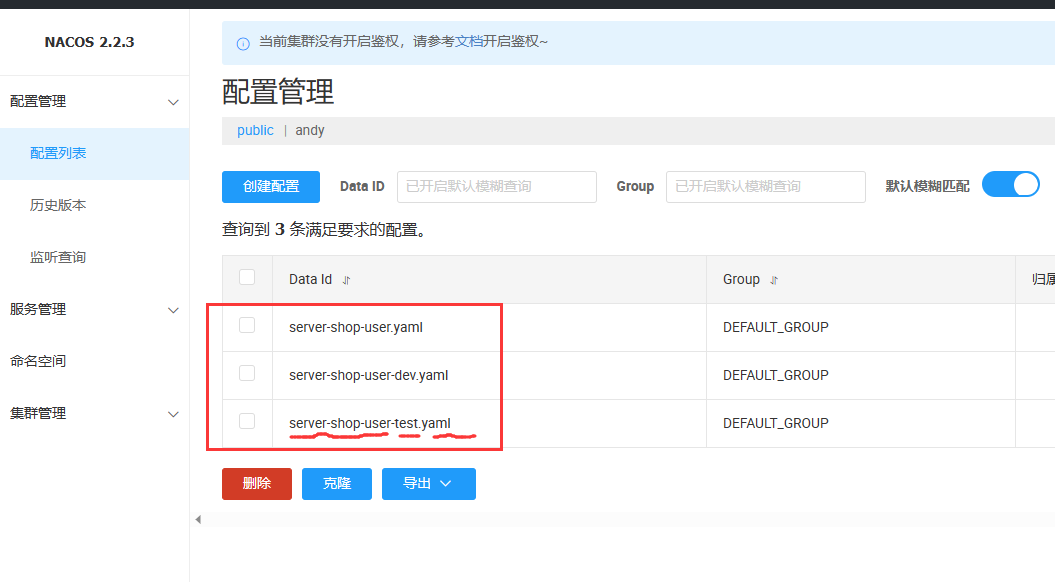1055x582 pixels.
Task: Check the box for server-shop-user-test.yaml row
Action: pyautogui.click(x=247, y=421)
